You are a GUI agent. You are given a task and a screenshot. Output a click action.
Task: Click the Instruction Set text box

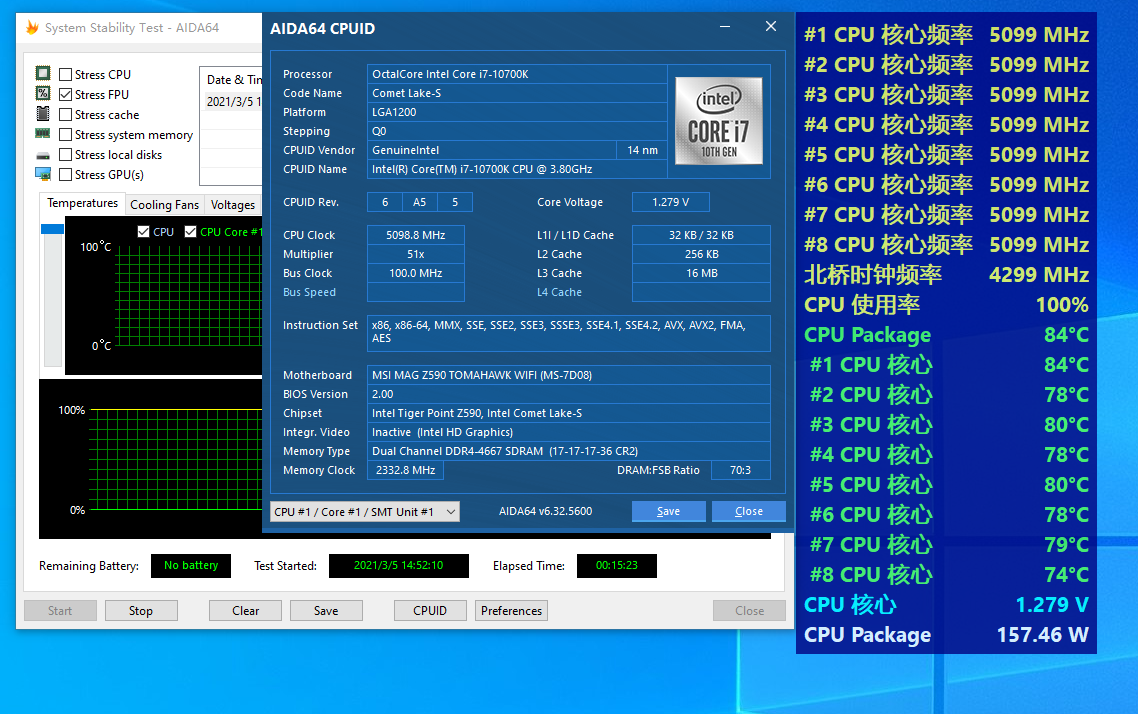pos(568,333)
